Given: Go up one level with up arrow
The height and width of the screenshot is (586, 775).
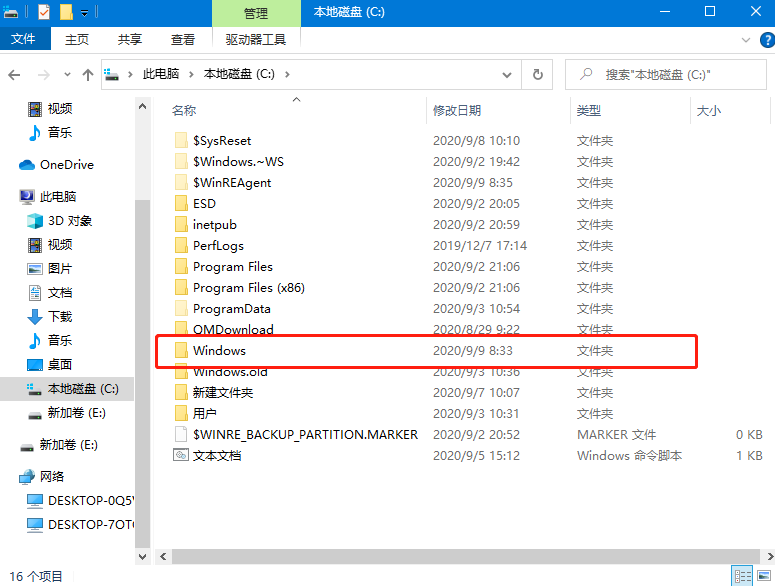Looking at the screenshot, I should [x=87, y=75].
